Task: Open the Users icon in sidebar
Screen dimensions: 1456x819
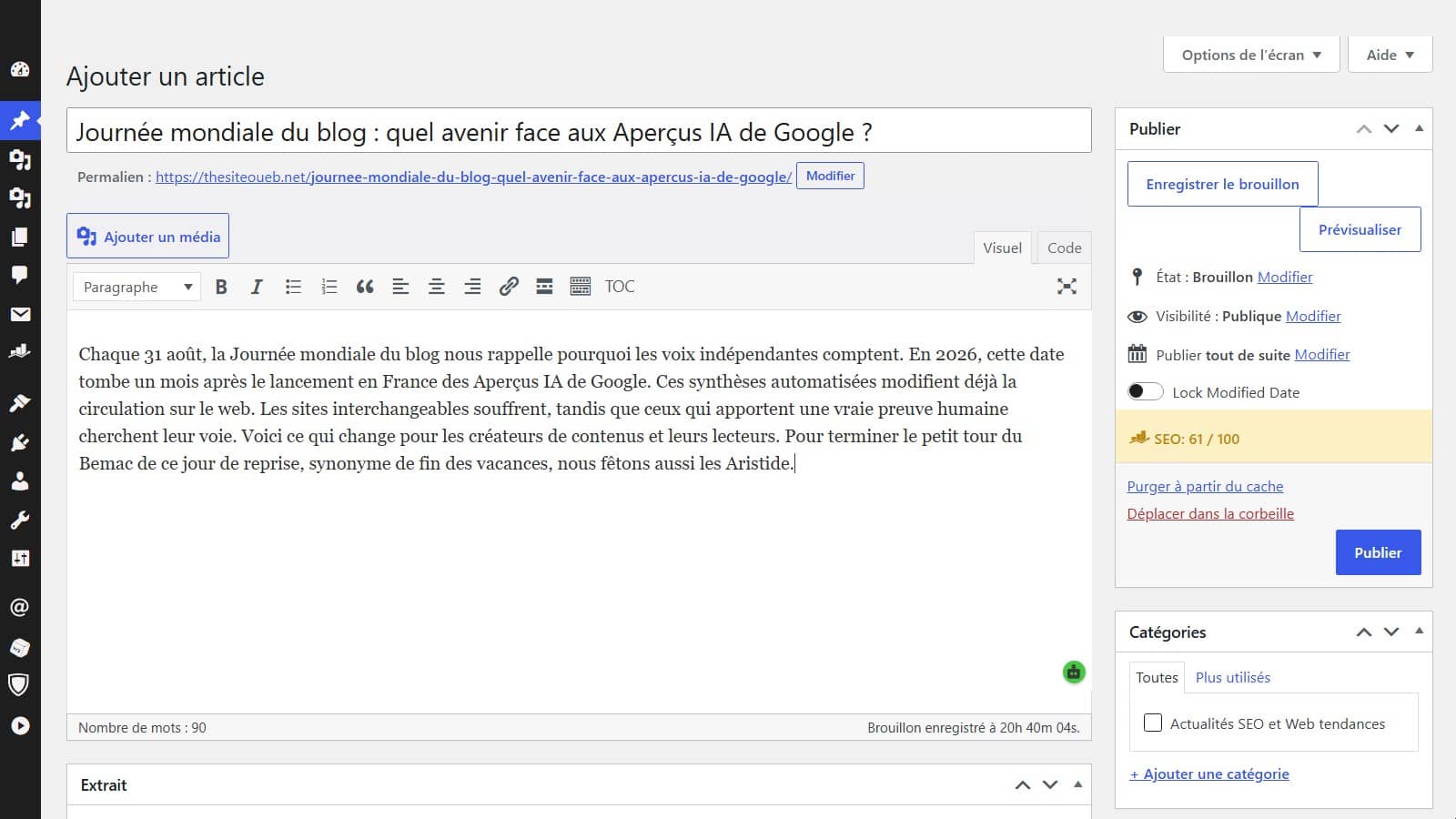Action: click(20, 480)
